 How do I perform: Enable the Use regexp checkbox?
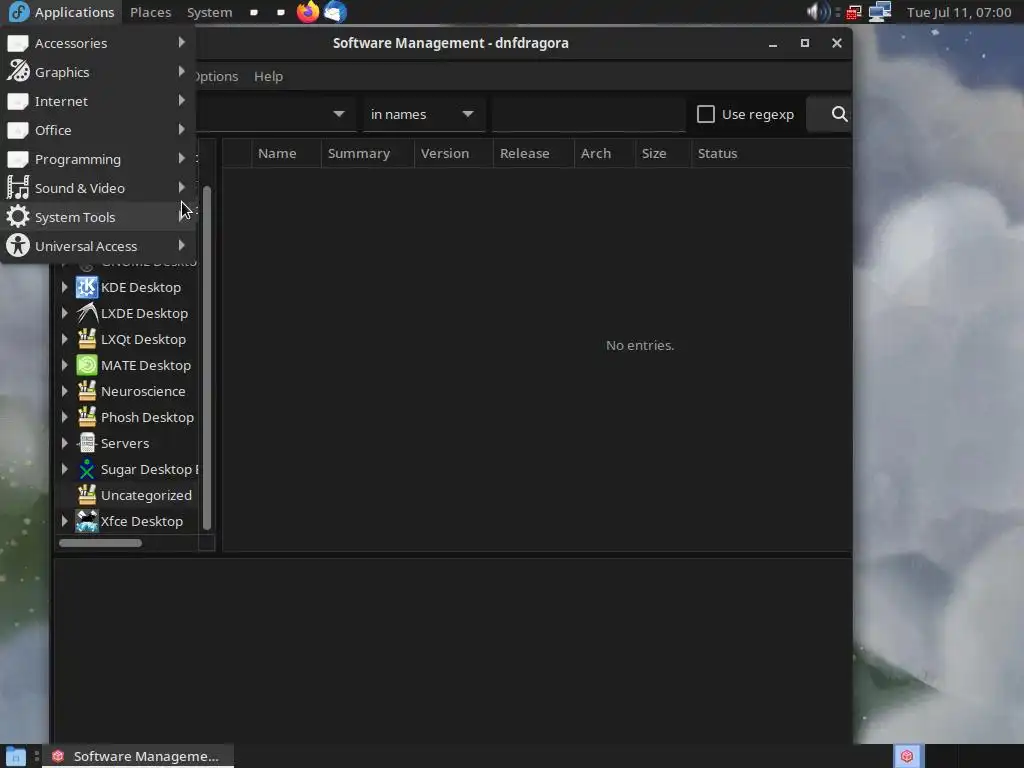pyautogui.click(x=705, y=114)
